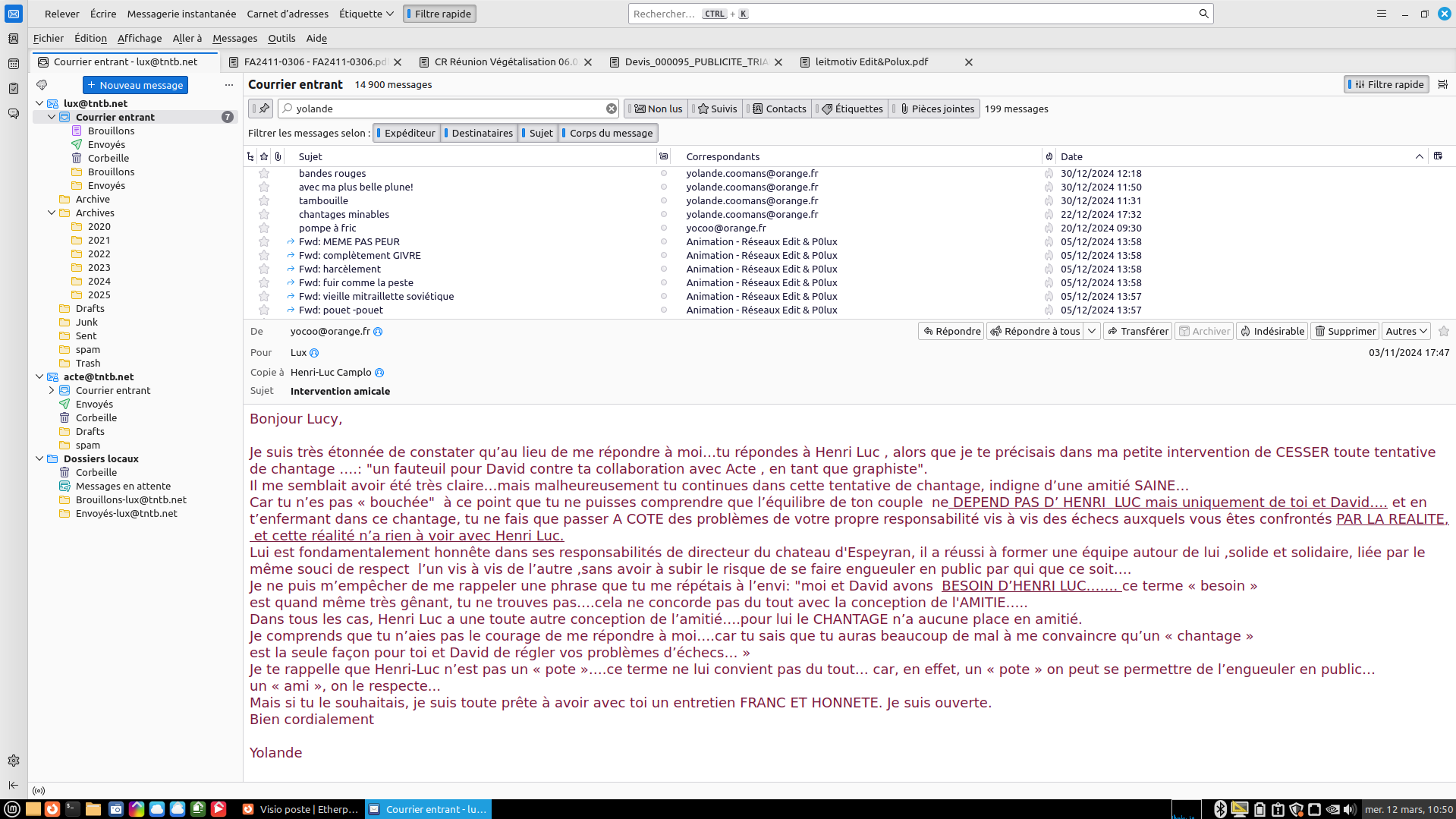This screenshot has width=1456, height=819.
Task: Expand acte@tntb.net Courrier entrant folder
Action: tap(52, 390)
